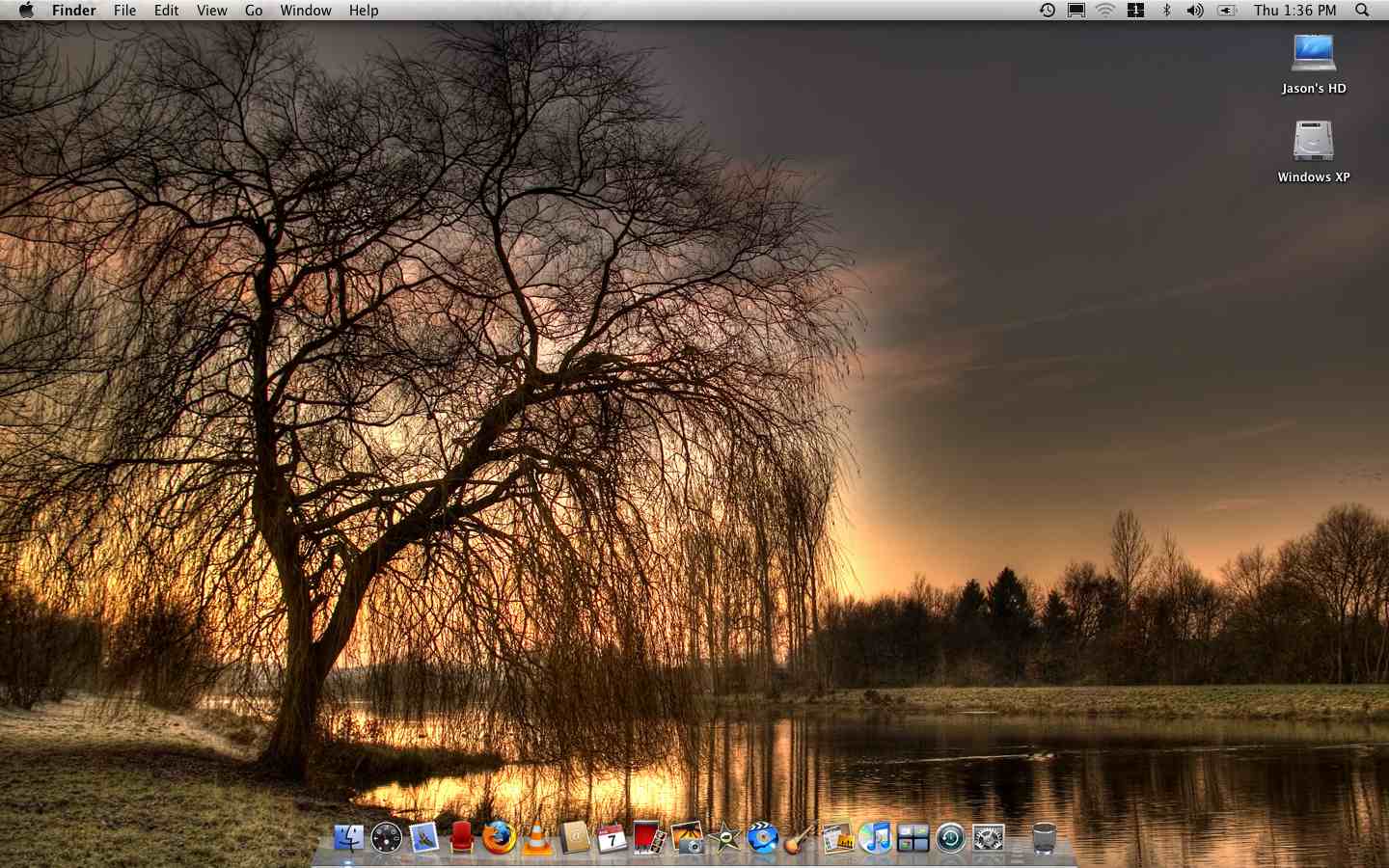This screenshot has width=1389, height=868.
Task: Launch iTunes from the Dock
Action: (875, 838)
